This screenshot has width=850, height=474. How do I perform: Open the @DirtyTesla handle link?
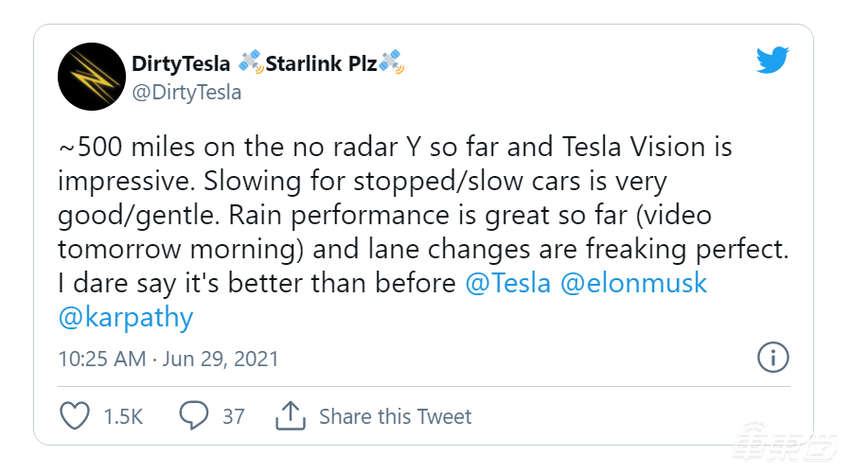(186, 93)
